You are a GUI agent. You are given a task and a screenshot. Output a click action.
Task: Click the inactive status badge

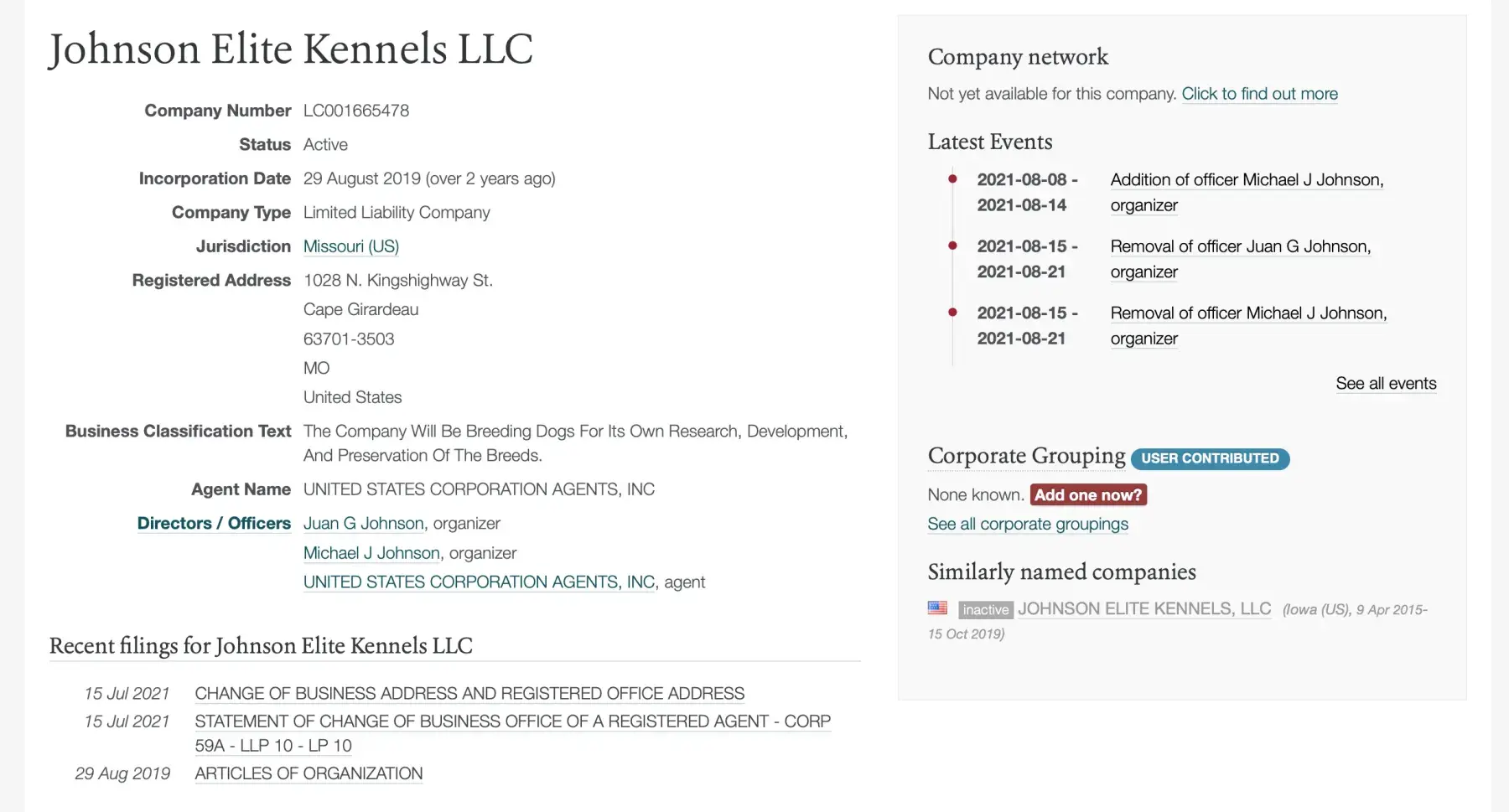pyautogui.click(x=985, y=610)
